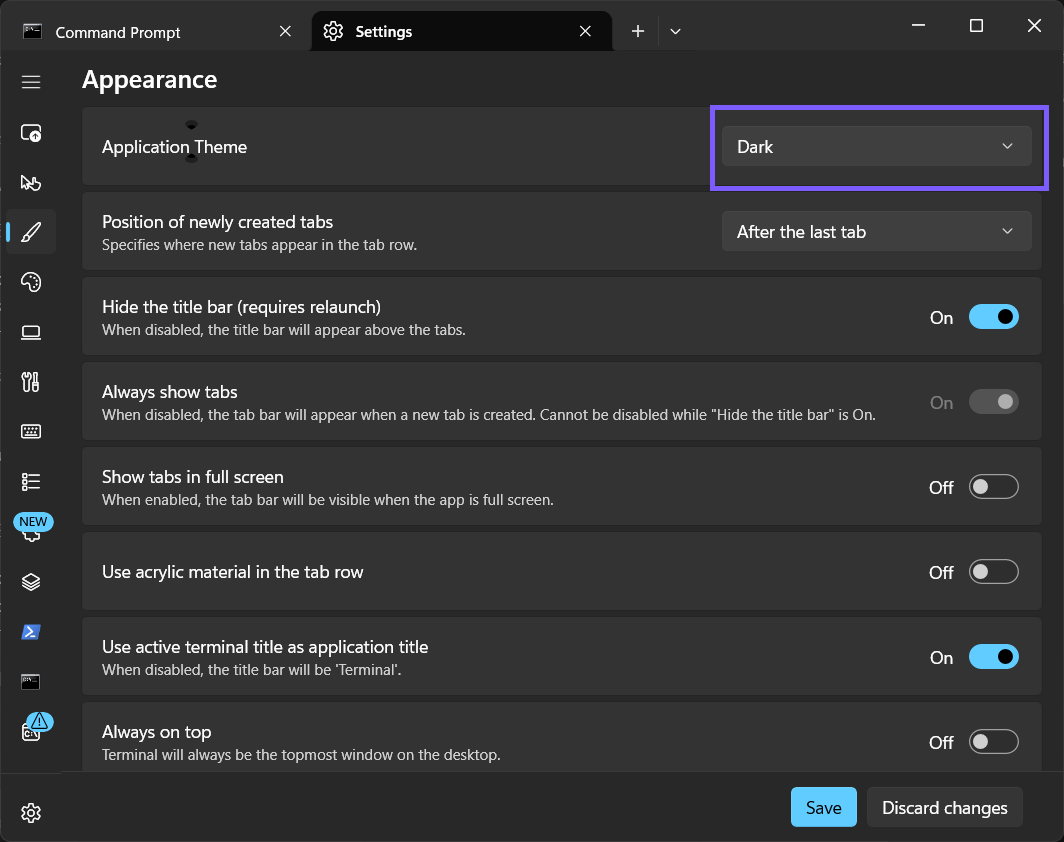Open Rendering settings laptop icon
Image resolution: width=1064 pixels, height=842 pixels.
point(31,332)
